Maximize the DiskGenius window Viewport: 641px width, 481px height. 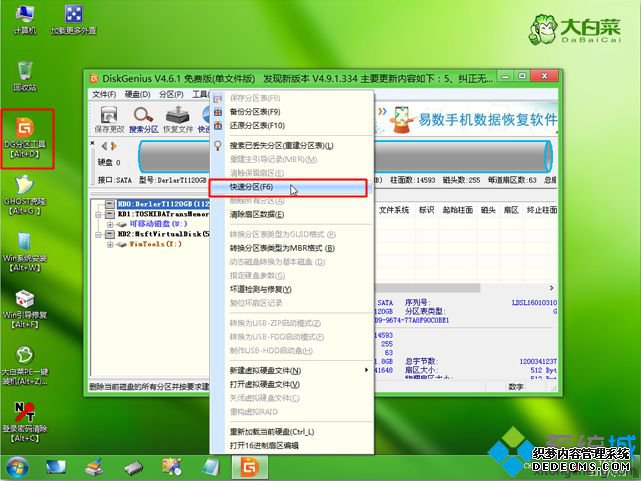[x=522, y=76]
